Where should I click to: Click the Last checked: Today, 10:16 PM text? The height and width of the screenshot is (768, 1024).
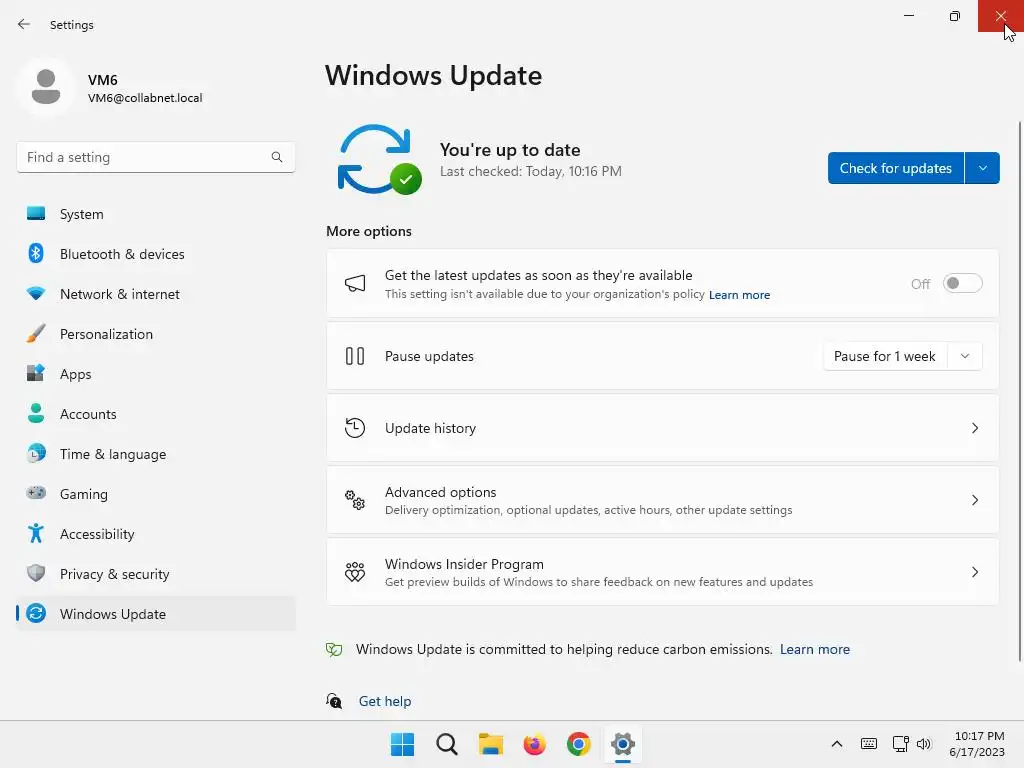click(x=530, y=171)
